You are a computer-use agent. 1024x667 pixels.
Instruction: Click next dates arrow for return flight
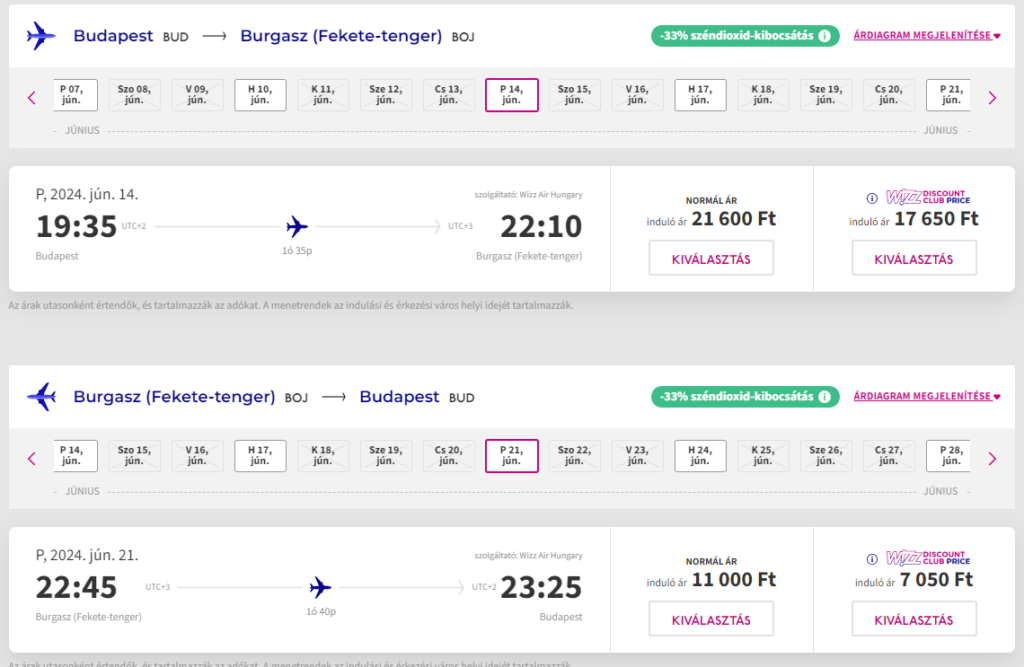tap(992, 458)
